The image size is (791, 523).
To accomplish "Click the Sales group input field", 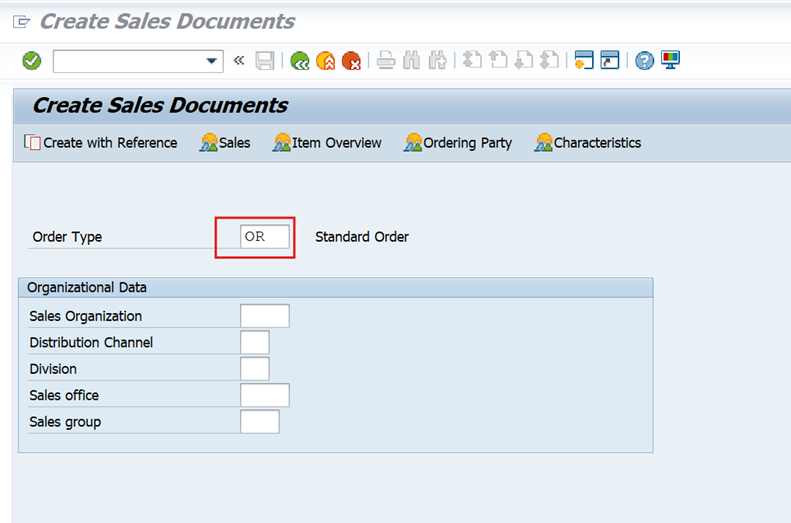I will click(x=260, y=422).
